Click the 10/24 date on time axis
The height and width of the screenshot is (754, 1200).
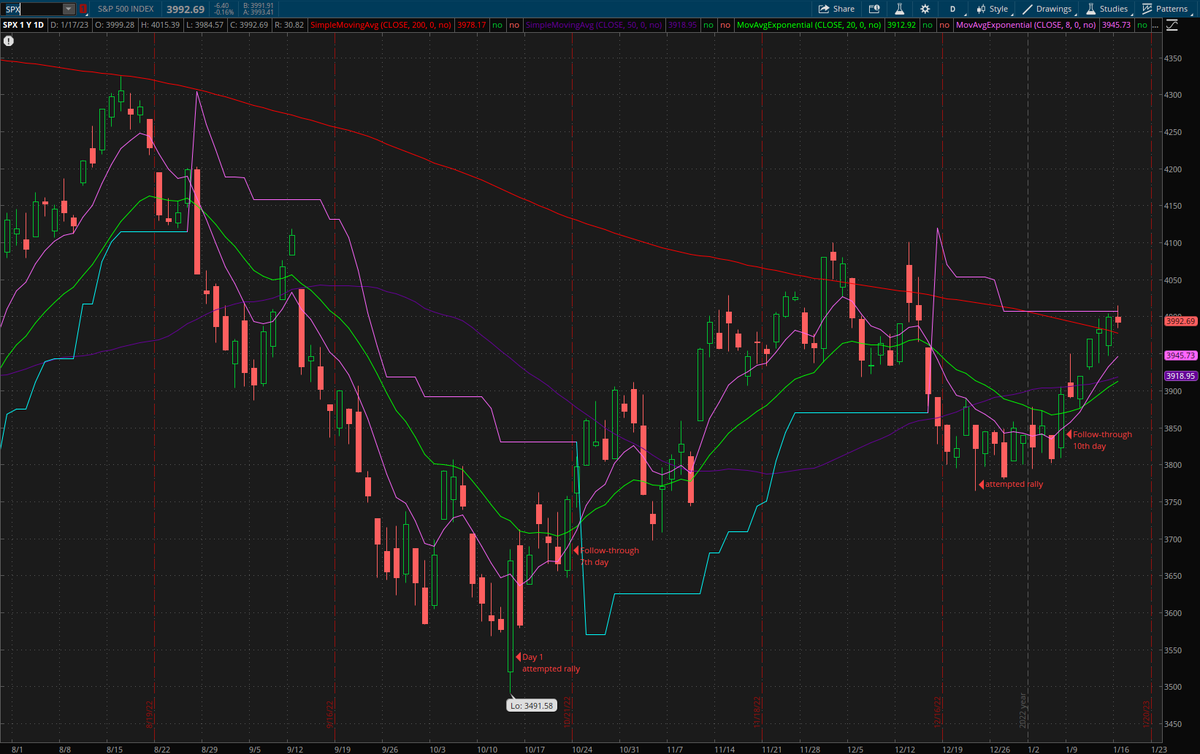pyautogui.click(x=580, y=747)
